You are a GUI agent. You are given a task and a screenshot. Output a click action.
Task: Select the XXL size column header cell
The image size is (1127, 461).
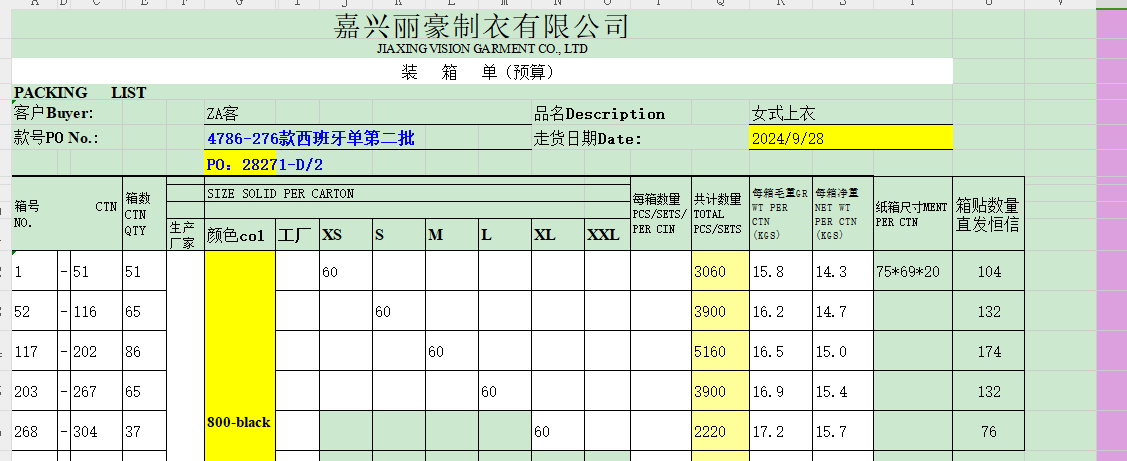603,236
